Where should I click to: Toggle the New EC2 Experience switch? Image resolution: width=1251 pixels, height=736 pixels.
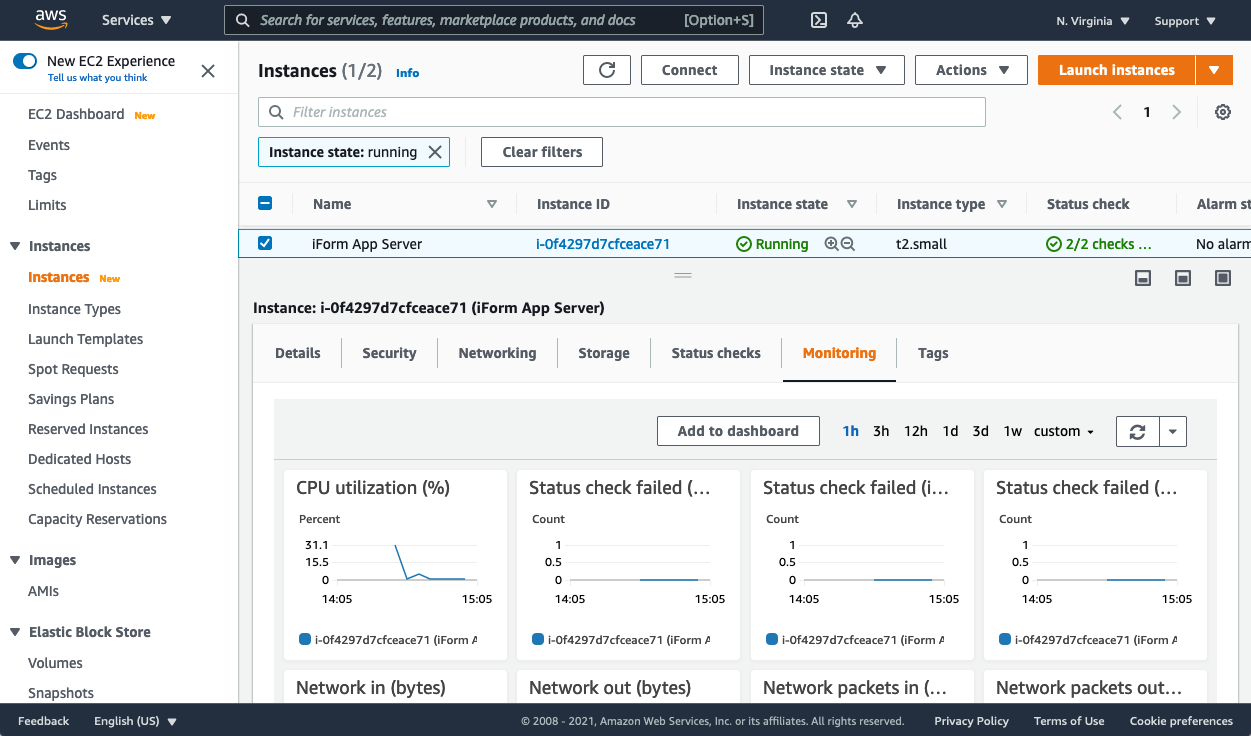[x=25, y=61]
